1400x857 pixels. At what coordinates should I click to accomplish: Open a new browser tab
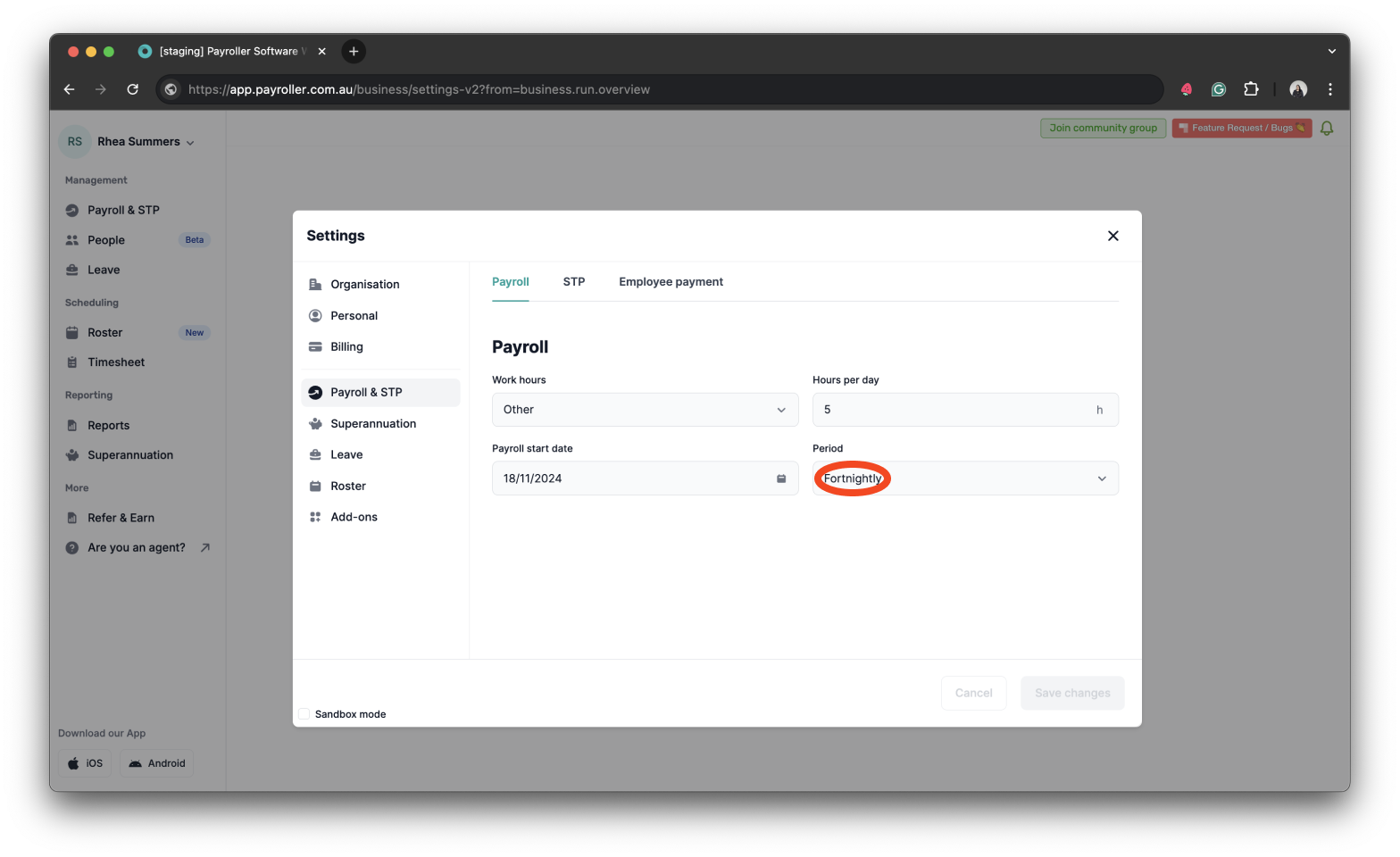pyautogui.click(x=354, y=52)
